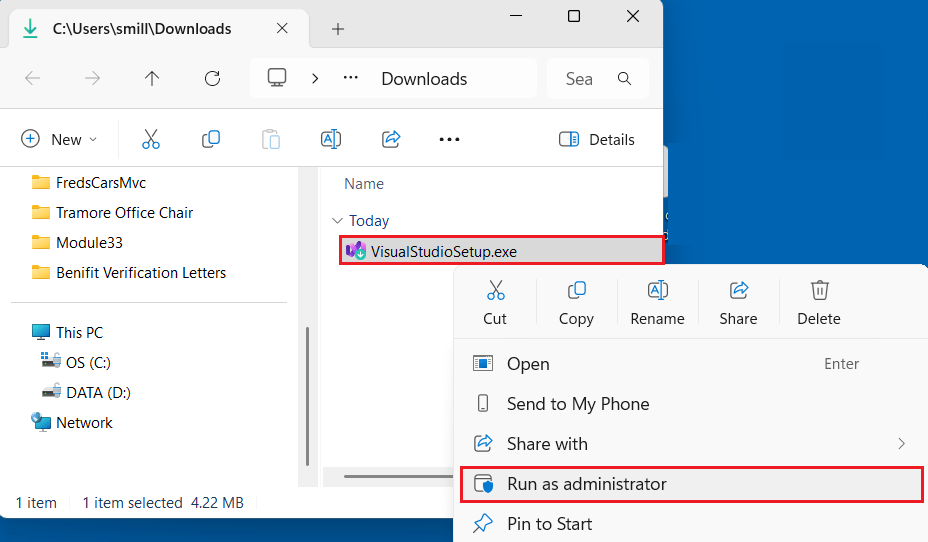Click the "1 item" status bar text
Image resolution: width=928 pixels, height=542 pixels.
[36, 503]
